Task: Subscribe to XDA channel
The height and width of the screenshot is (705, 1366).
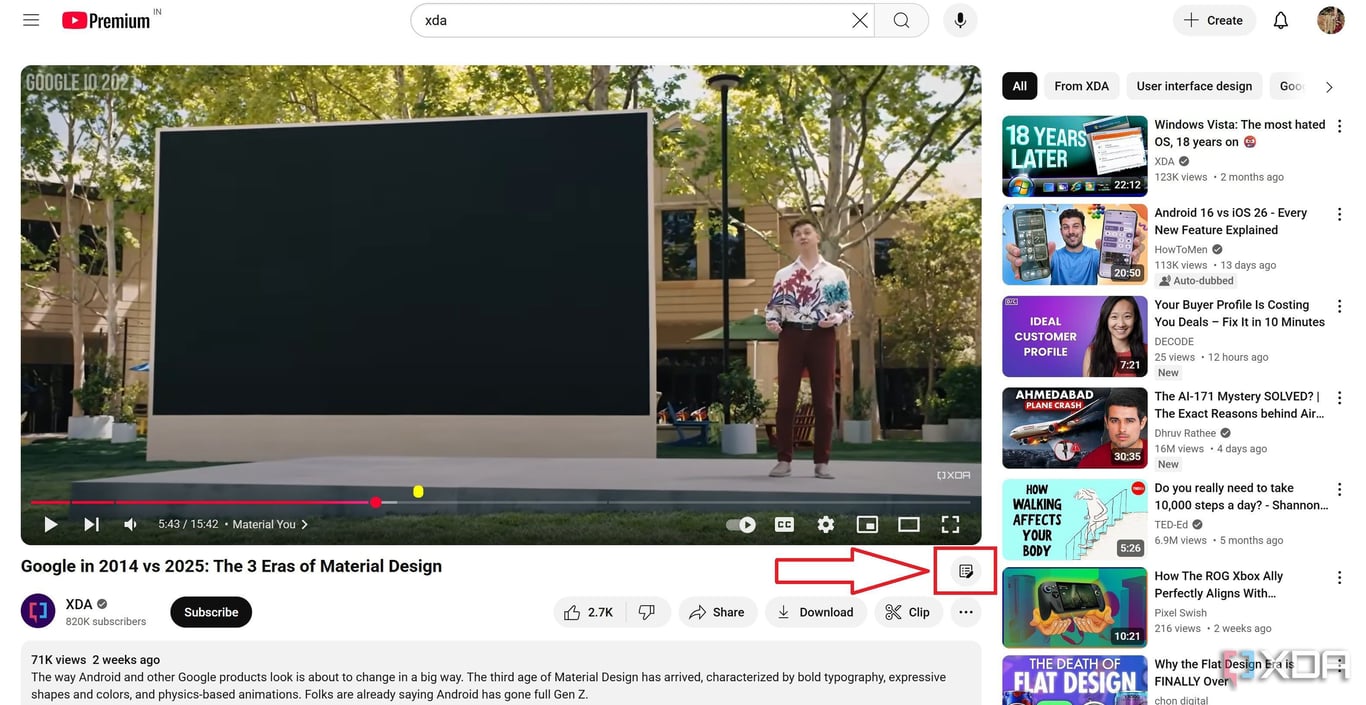Action: [211, 612]
